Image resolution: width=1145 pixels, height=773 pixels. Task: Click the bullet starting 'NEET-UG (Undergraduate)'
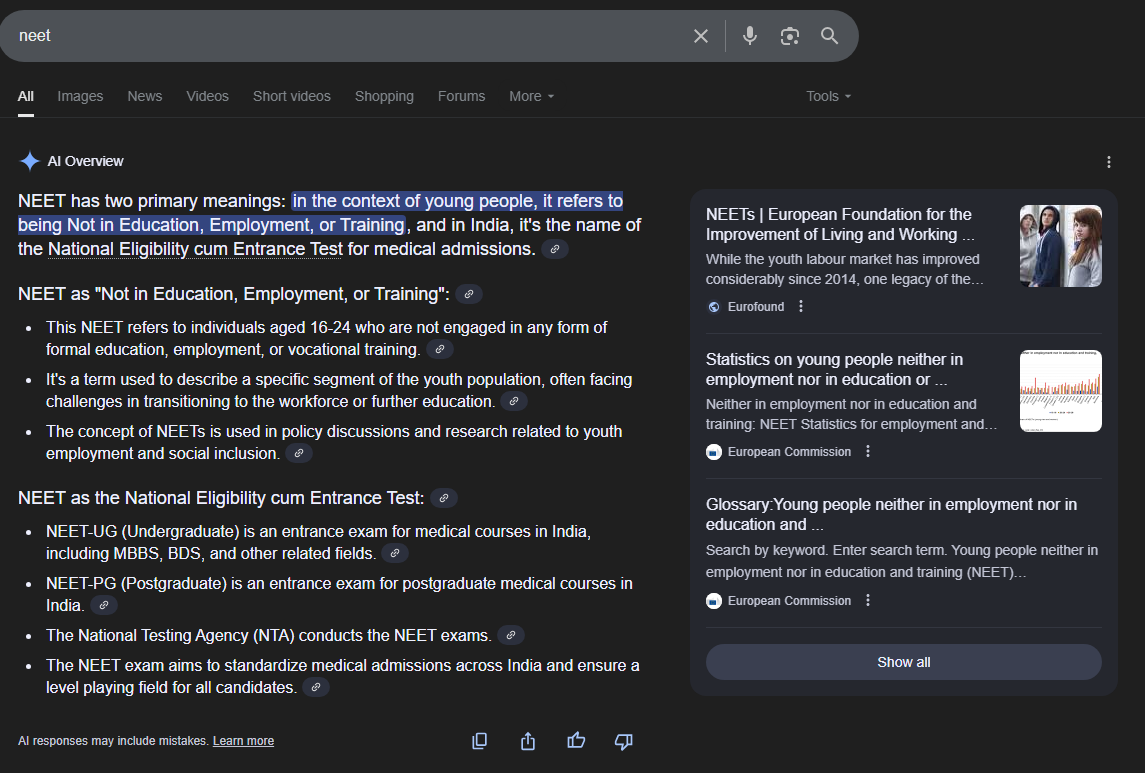point(318,542)
